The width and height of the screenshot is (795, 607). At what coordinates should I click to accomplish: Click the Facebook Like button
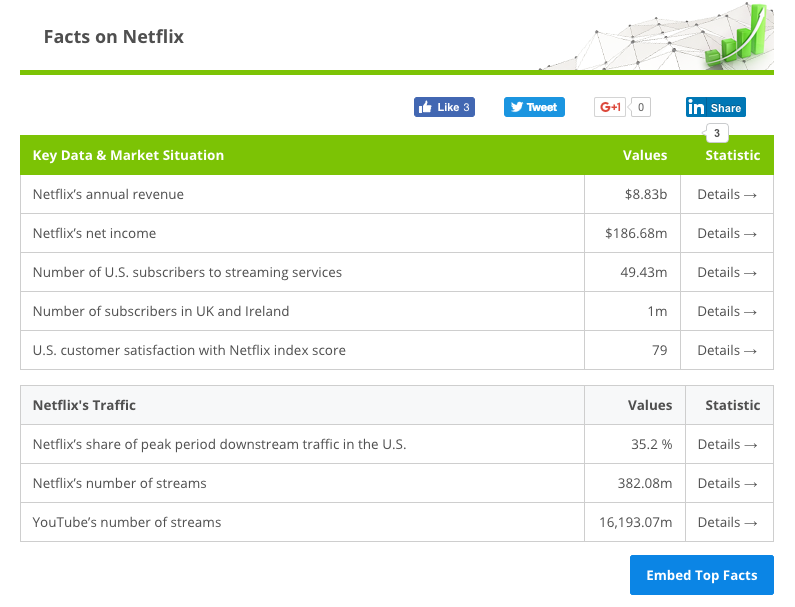(444, 107)
